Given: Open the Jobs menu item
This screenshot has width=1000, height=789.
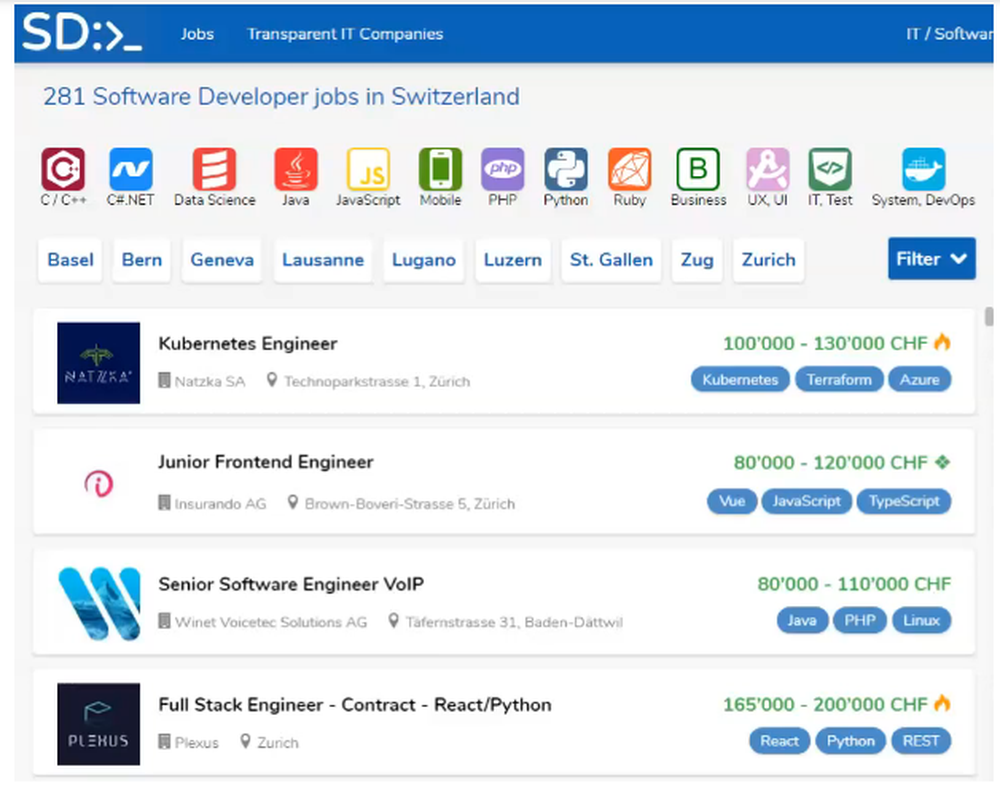Looking at the screenshot, I should 197,34.
